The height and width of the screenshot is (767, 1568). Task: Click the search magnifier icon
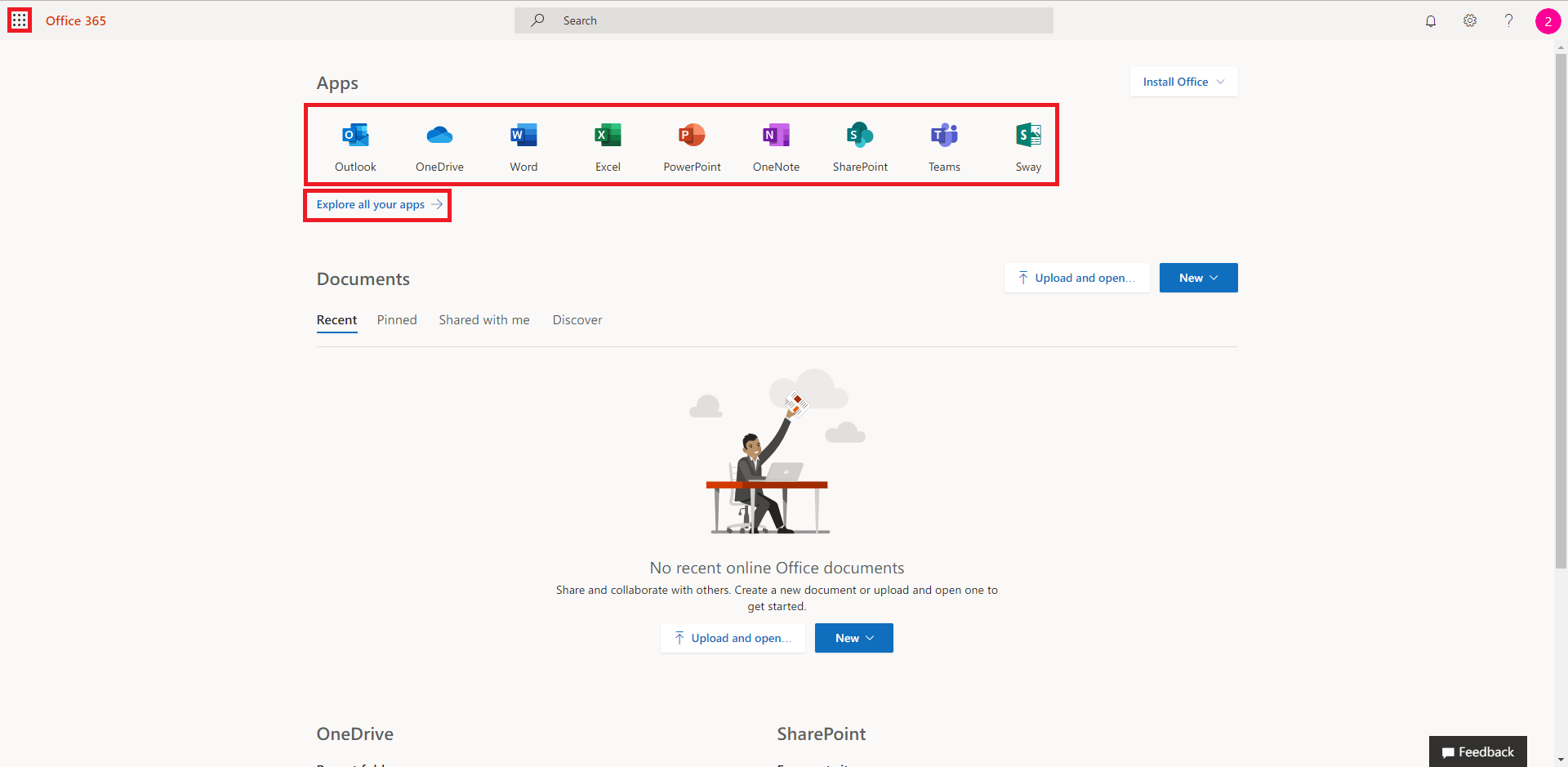pyautogui.click(x=537, y=20)
